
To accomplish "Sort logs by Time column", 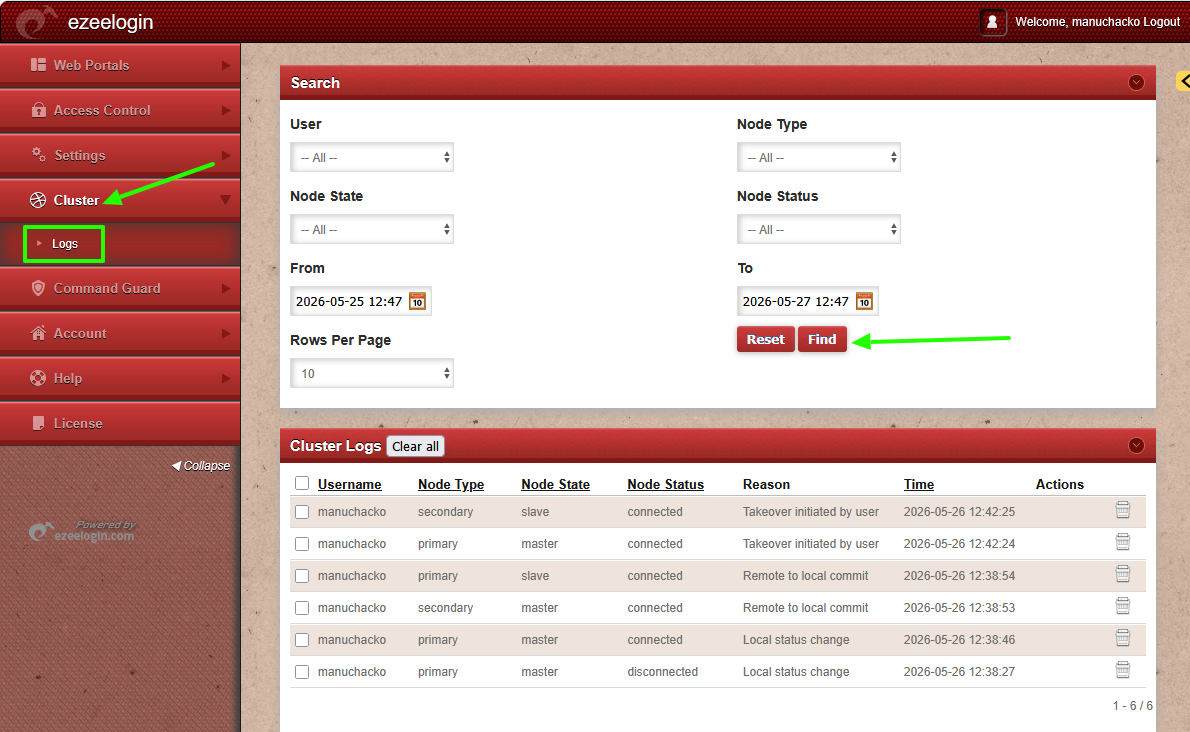I will point(918,484).
